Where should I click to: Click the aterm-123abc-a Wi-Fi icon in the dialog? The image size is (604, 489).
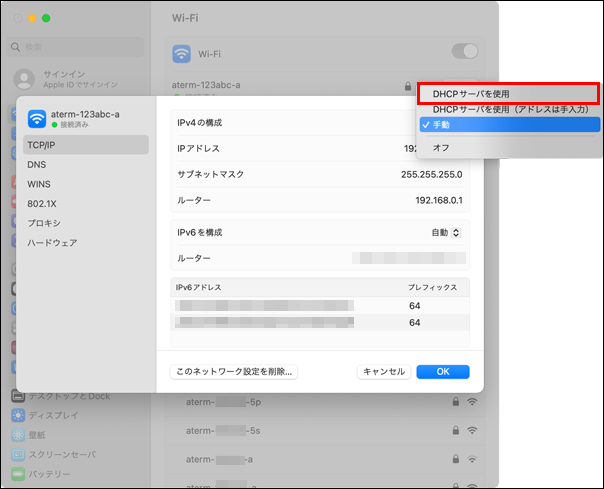click(x=37, y=118)
